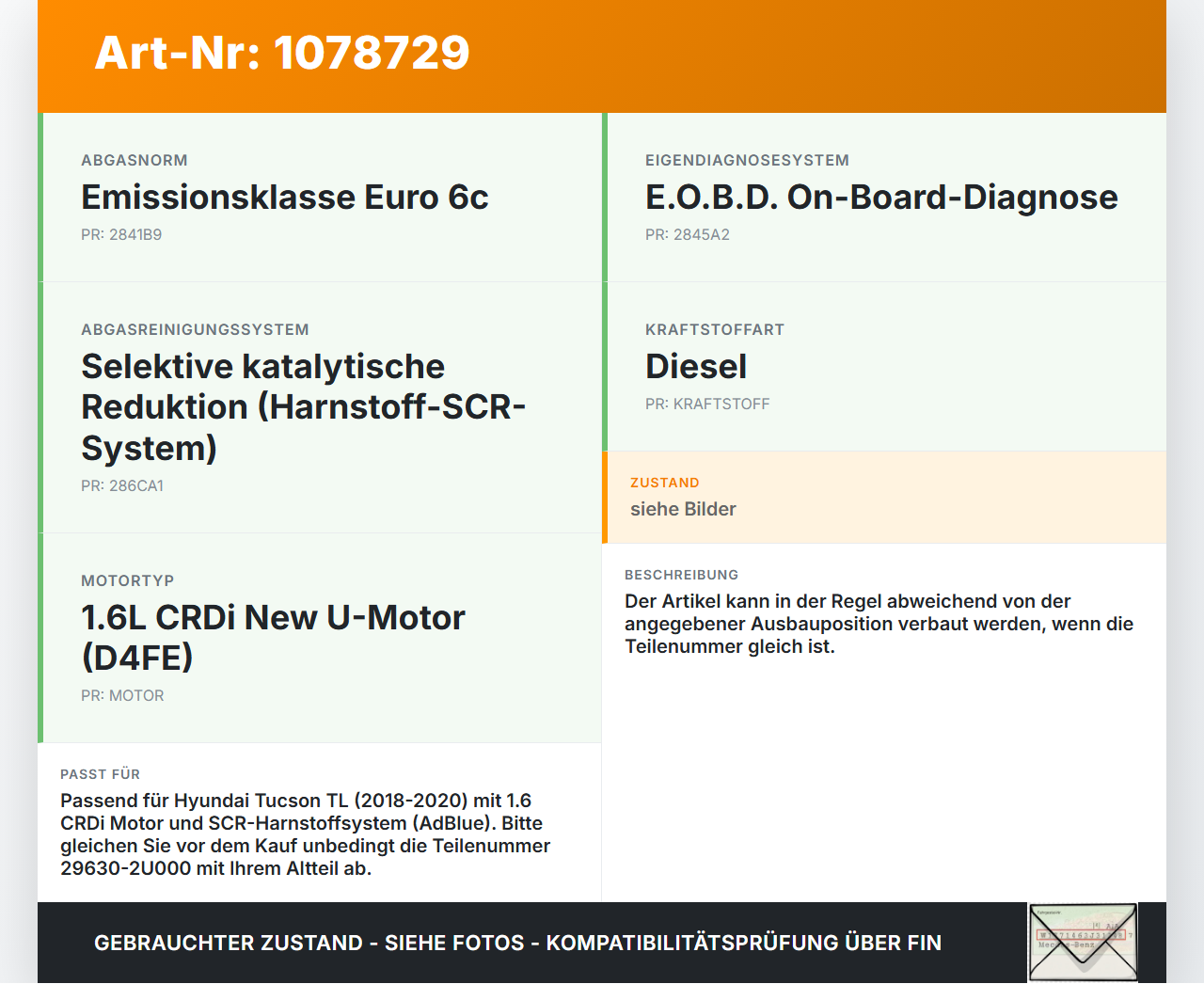Click the 'PASST FÜR' label
The image size is (1204, 984).
pos(101,774)
